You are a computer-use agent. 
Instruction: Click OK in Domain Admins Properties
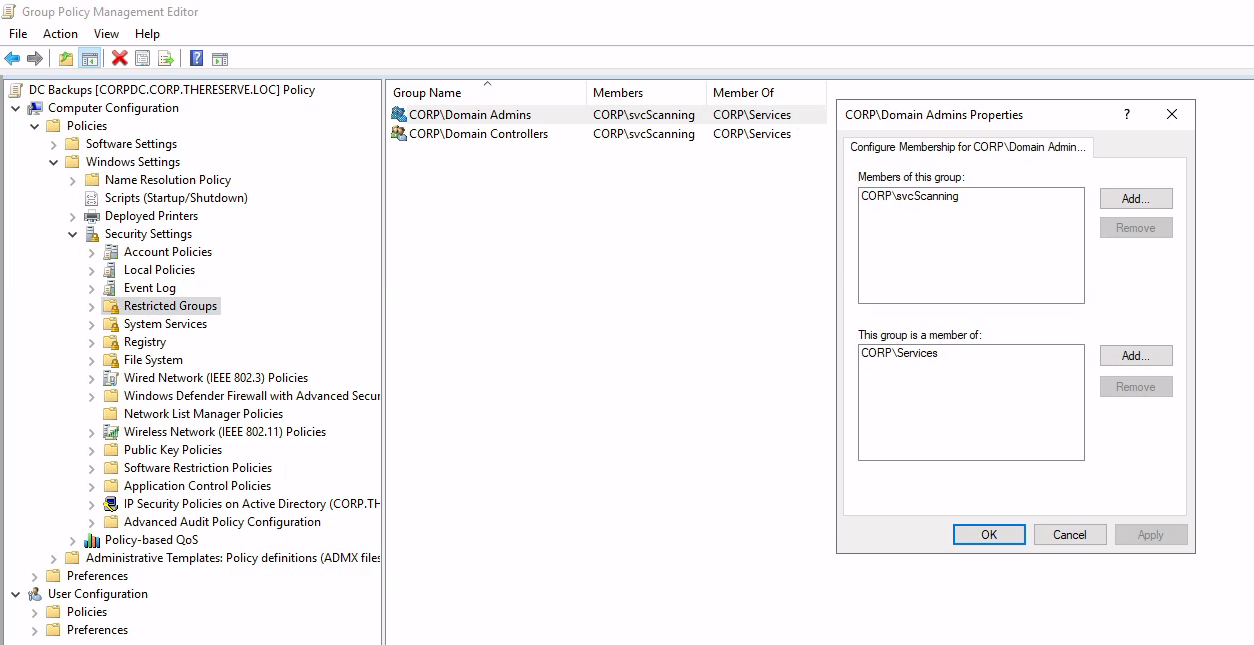click(988, 535)
